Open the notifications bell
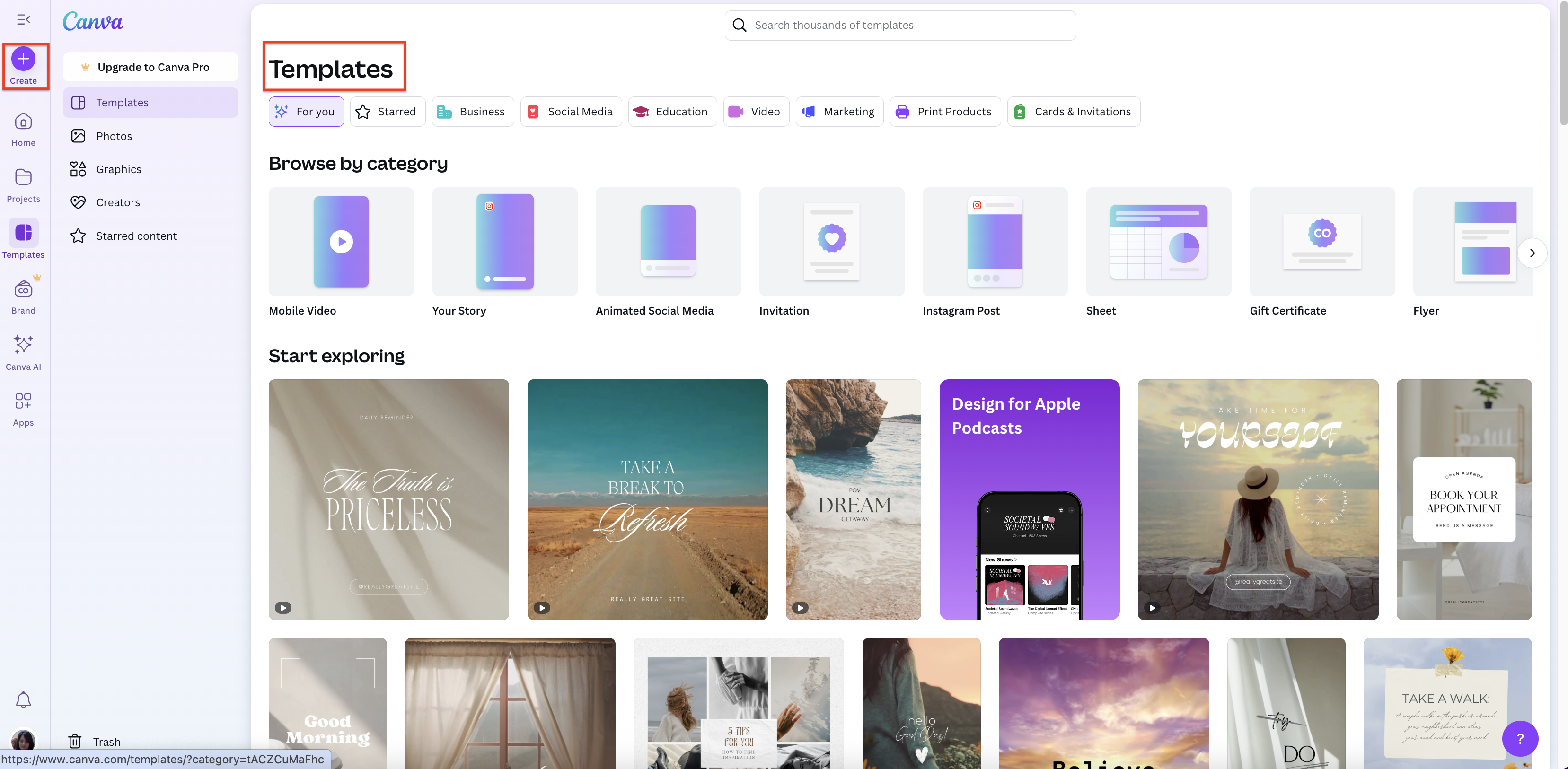The width and height of the screenshot is (1568, 769). coord(23,699)
